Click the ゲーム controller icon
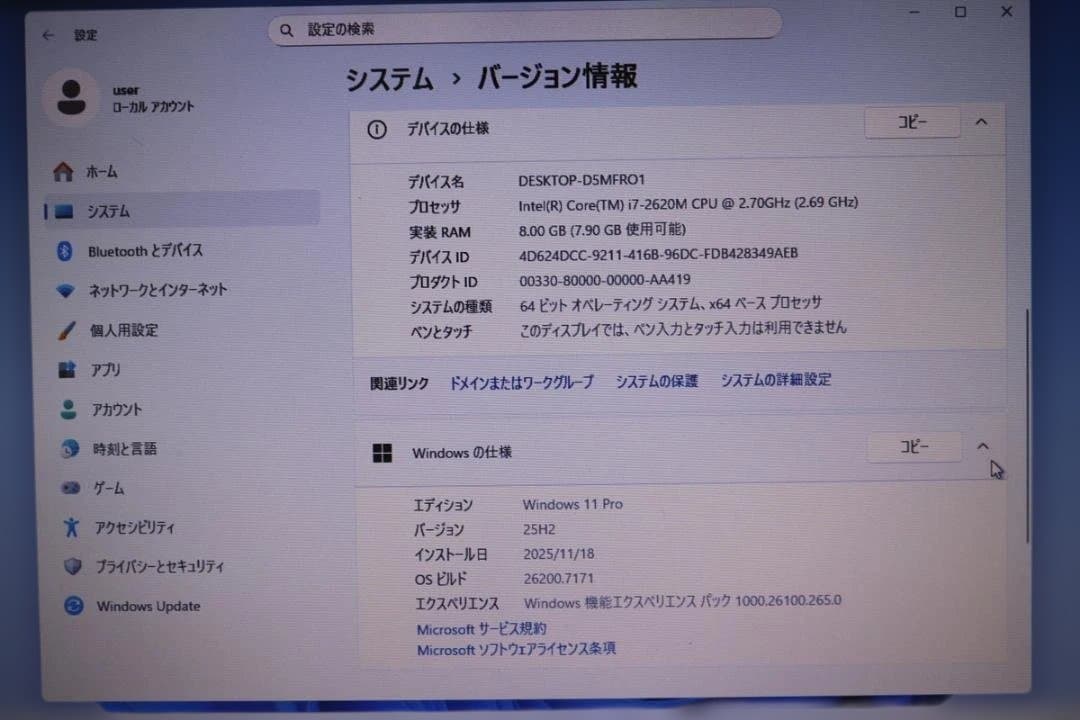 pyautogui.click(x=71, y=488)
